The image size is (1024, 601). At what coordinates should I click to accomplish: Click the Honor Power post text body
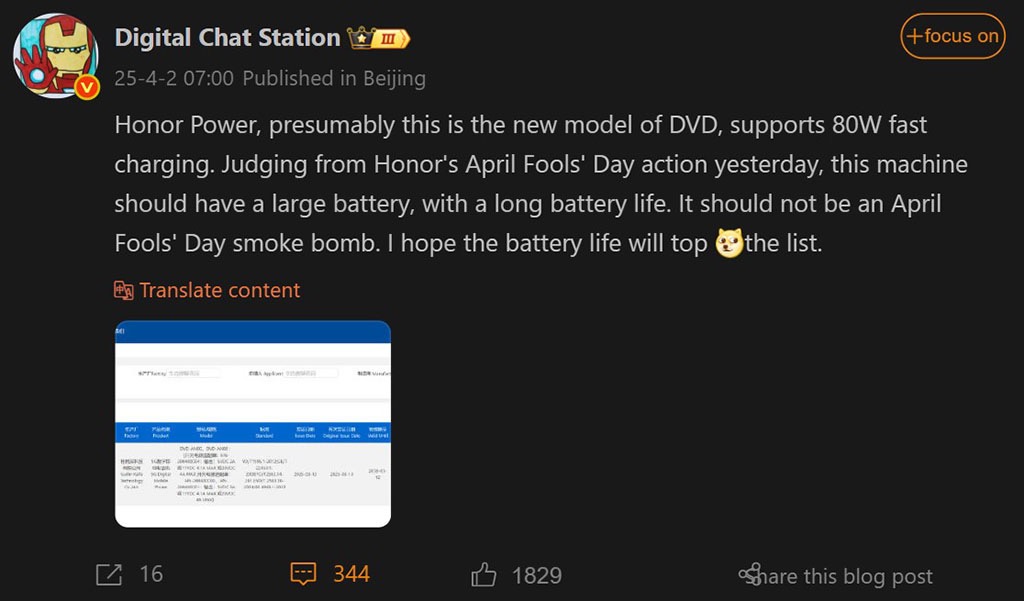541,184
